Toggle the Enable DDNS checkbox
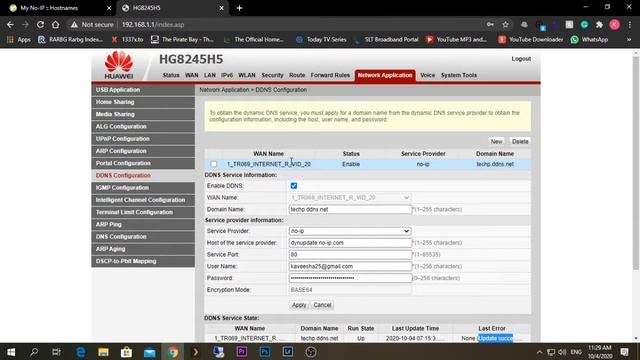This screenshot has height=360, width=640. pyautogui.click(x=294, y=186)
